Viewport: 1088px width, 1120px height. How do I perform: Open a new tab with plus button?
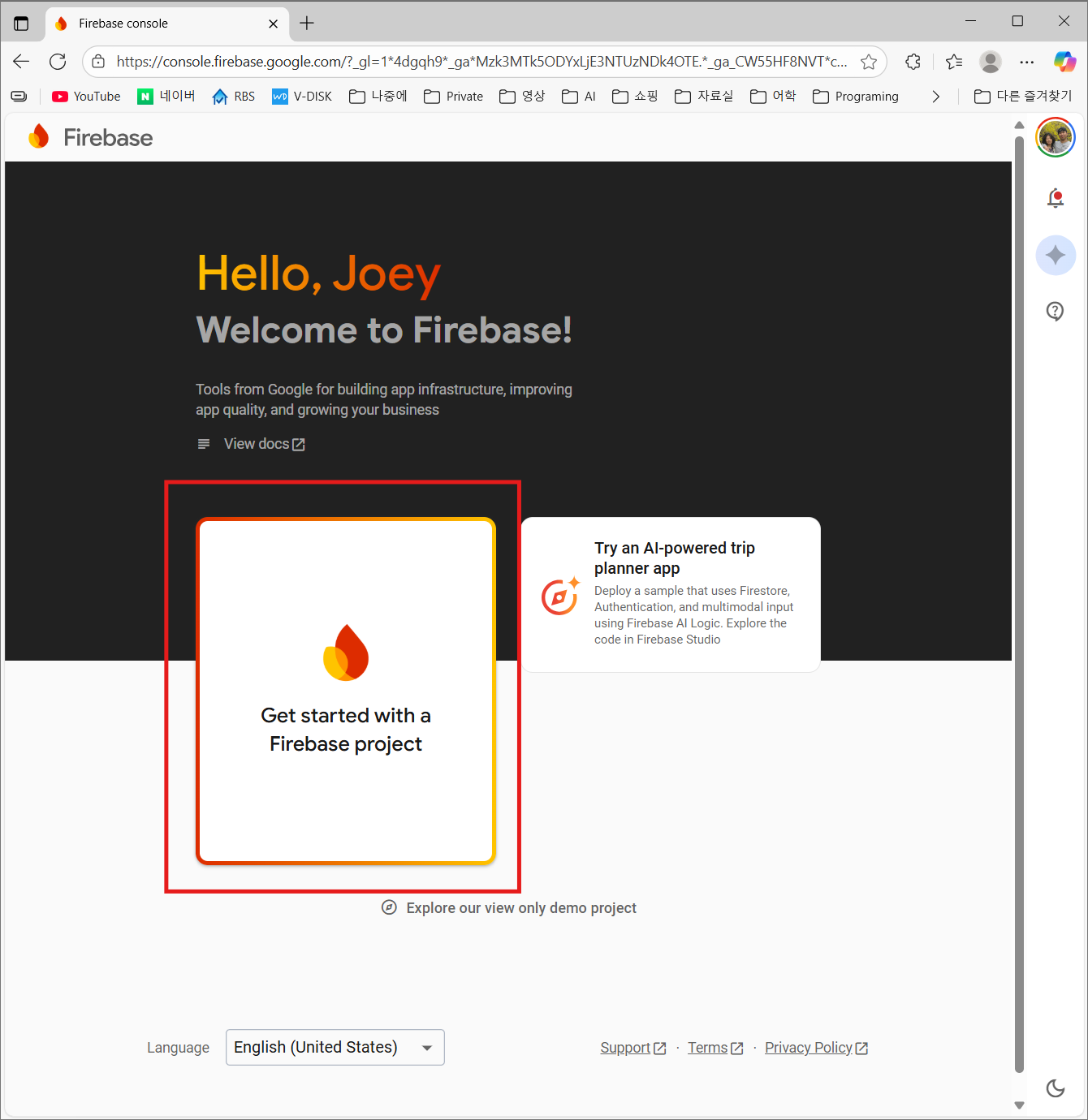pos(307,24)
